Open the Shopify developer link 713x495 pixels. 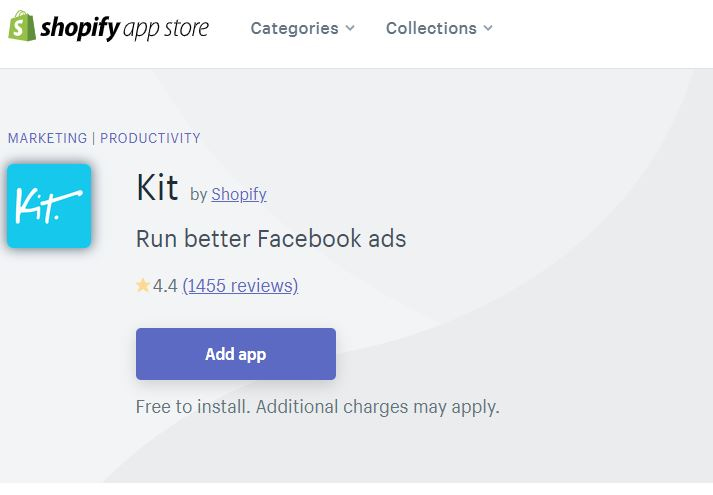pos(239,195)
